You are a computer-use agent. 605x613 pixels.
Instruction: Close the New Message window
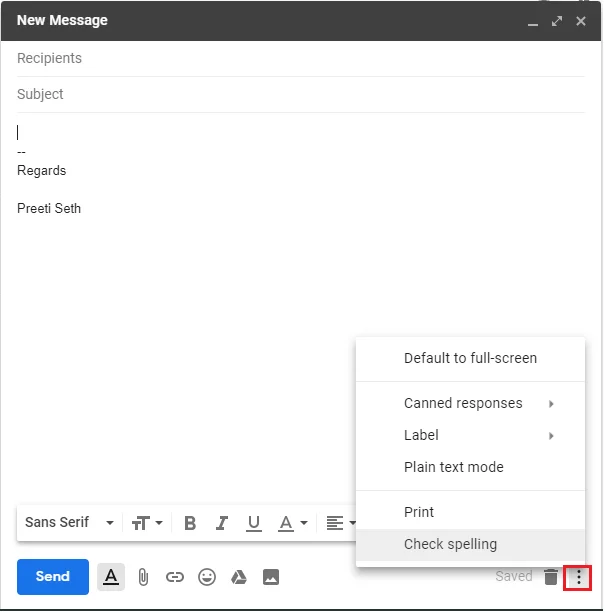point(581,21)
